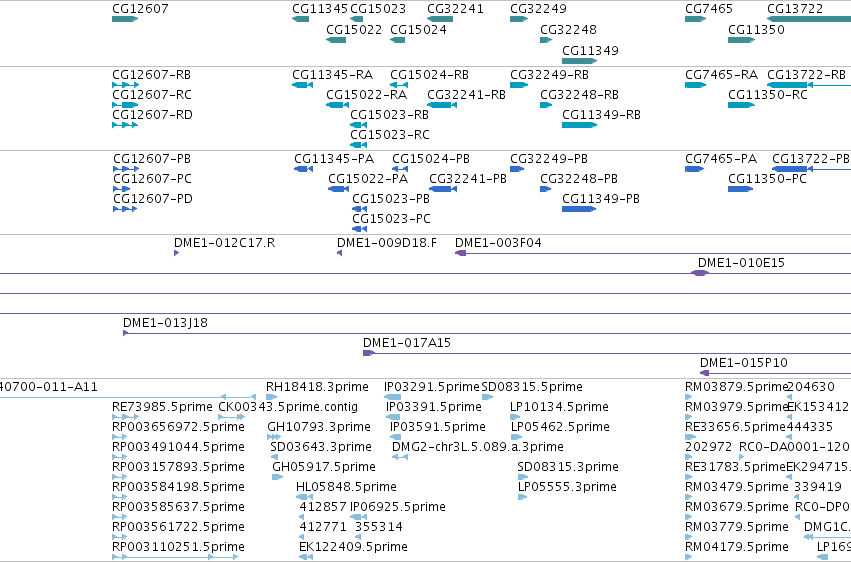Select gene CG13722
The width and height of the screenshot is (851, 562).
coord(809,19)
